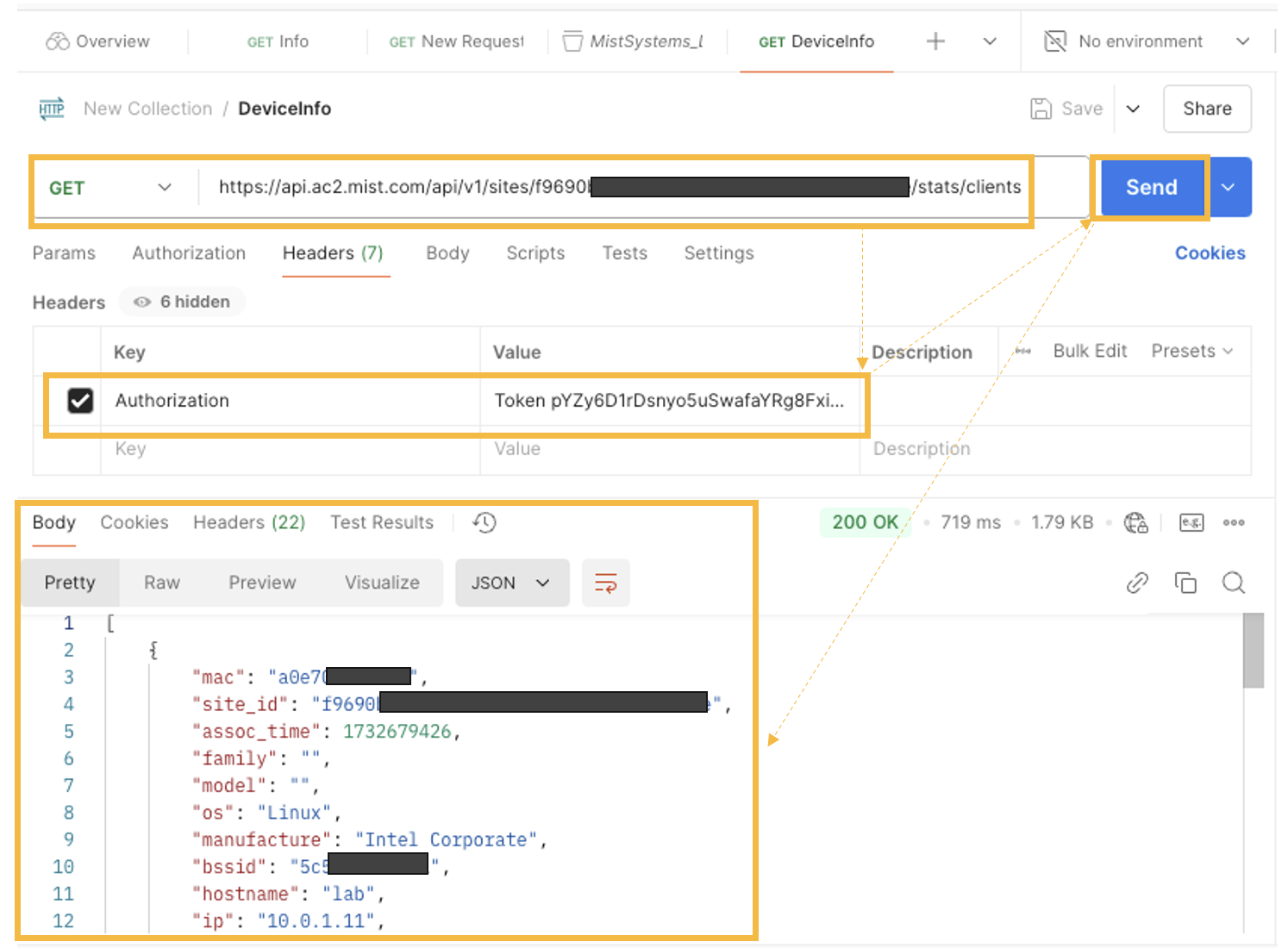Open the Raw response view tab
The image size is (1288, 948).
(x=162, y=583)
